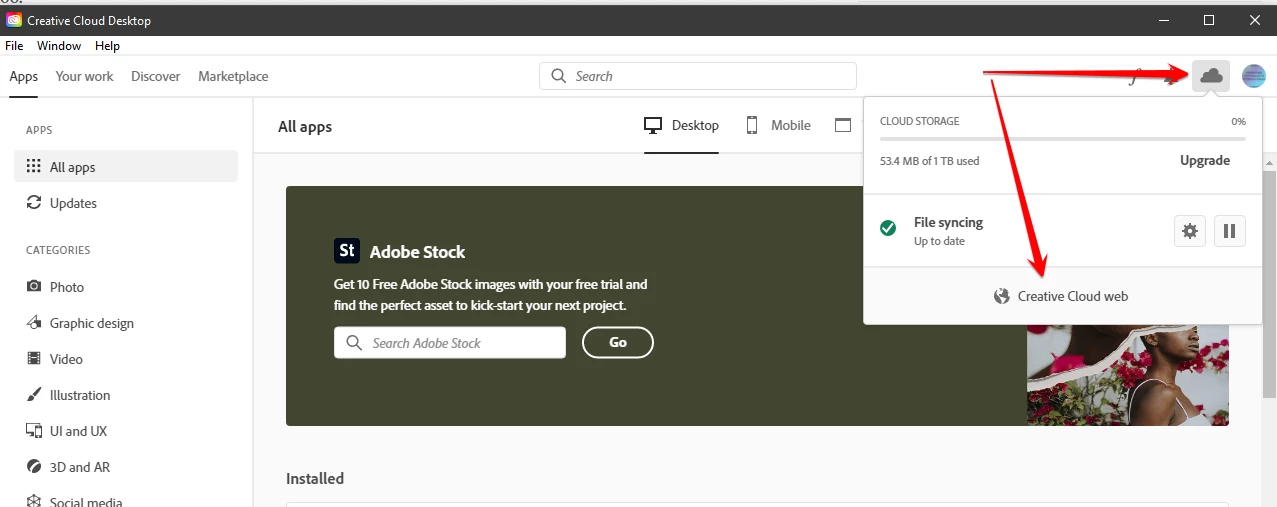Open the Graphic design category
Screen dimensions: 1277x507
126,323
